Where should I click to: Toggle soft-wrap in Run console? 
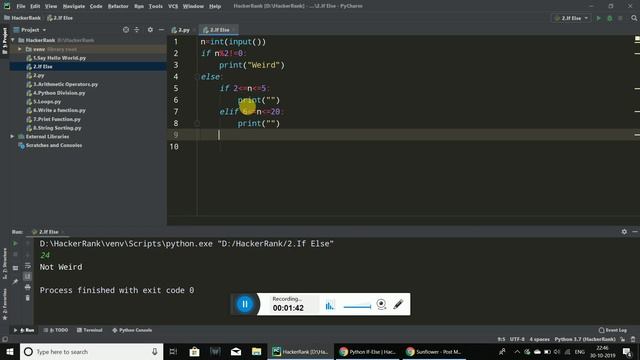coord(27,266)
